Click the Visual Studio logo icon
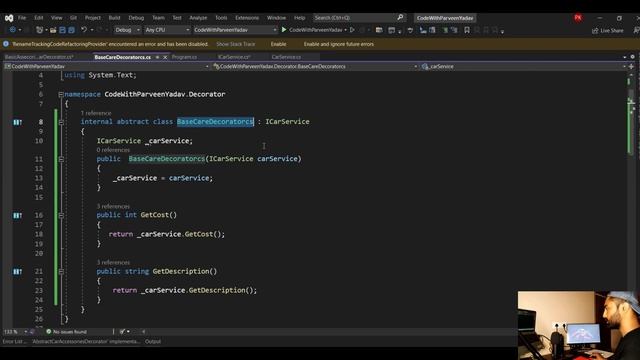This screenshot has height=360, width=640. point(9,18)
